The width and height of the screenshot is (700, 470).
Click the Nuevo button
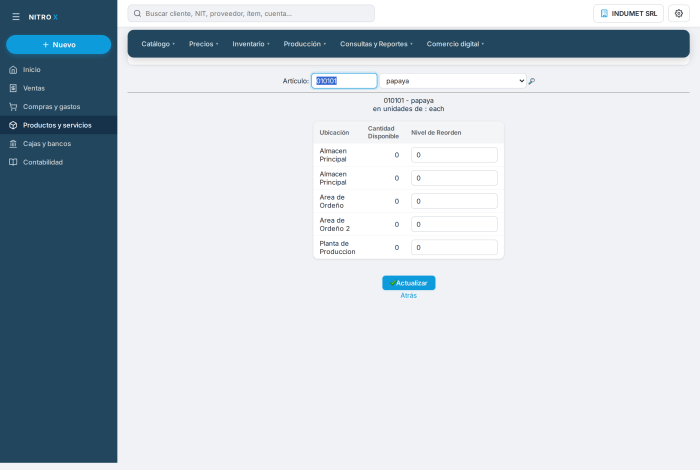(58, 45)
